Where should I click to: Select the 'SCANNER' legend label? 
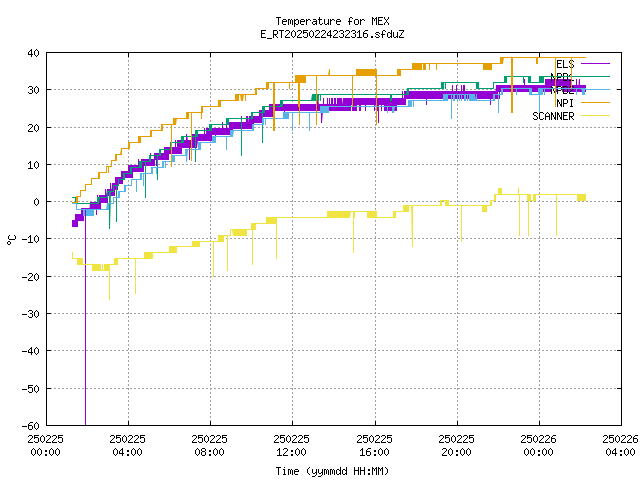553,116
